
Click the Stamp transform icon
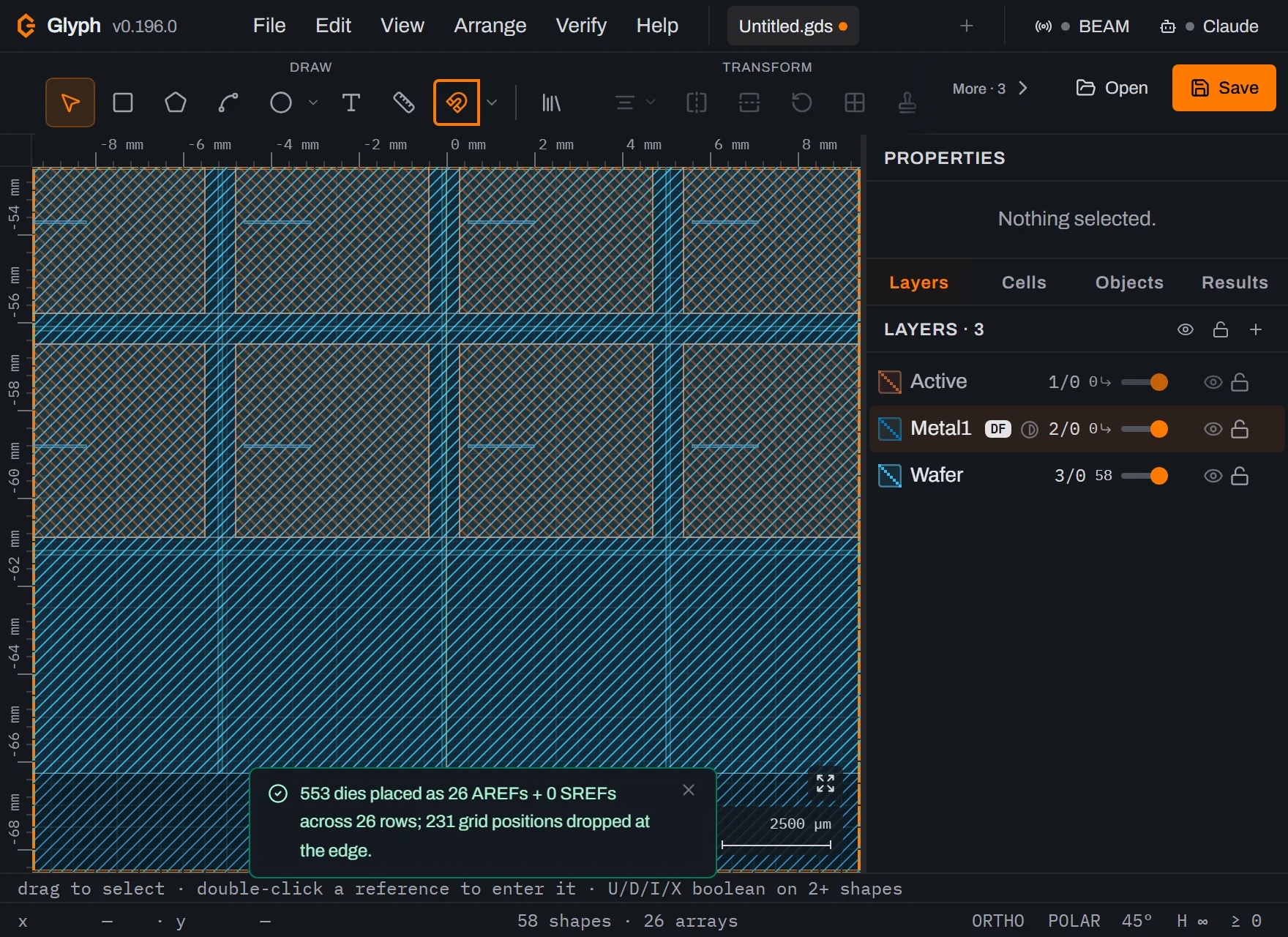[x=907, y=102]
